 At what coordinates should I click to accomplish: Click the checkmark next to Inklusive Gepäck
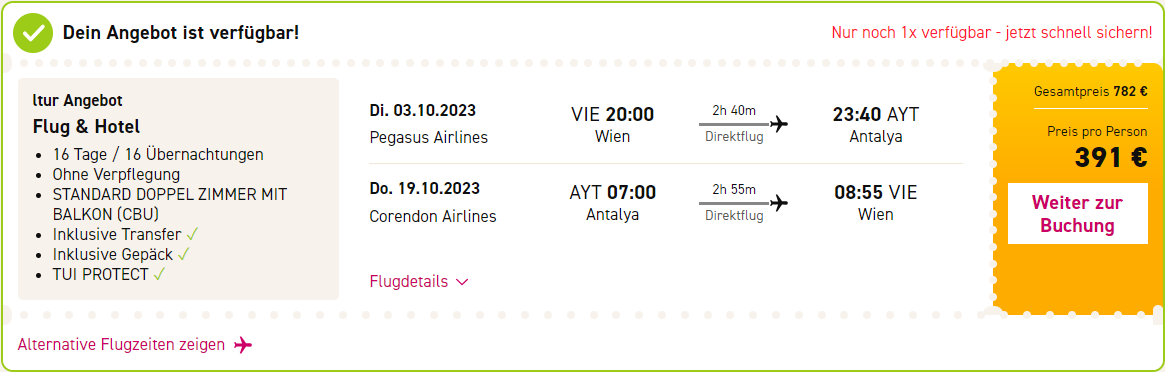[184, 255]
